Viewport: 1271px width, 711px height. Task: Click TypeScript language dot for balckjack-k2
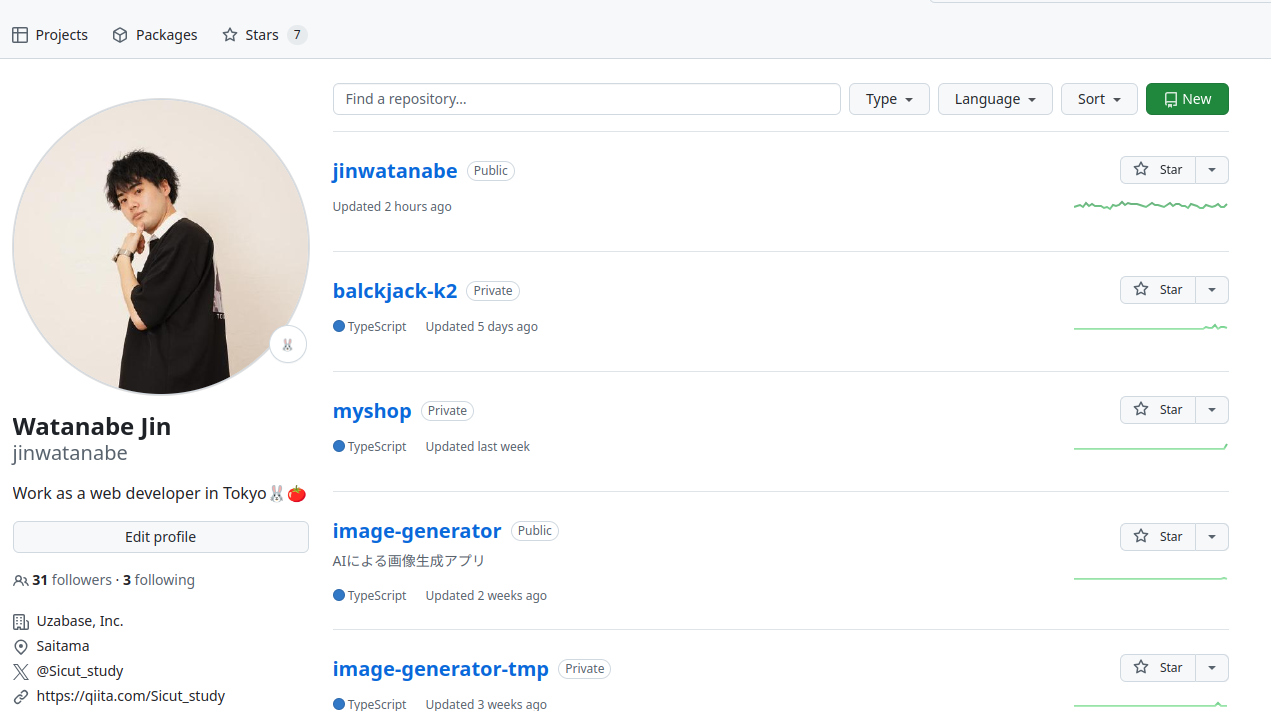click(x=339, y=326)
